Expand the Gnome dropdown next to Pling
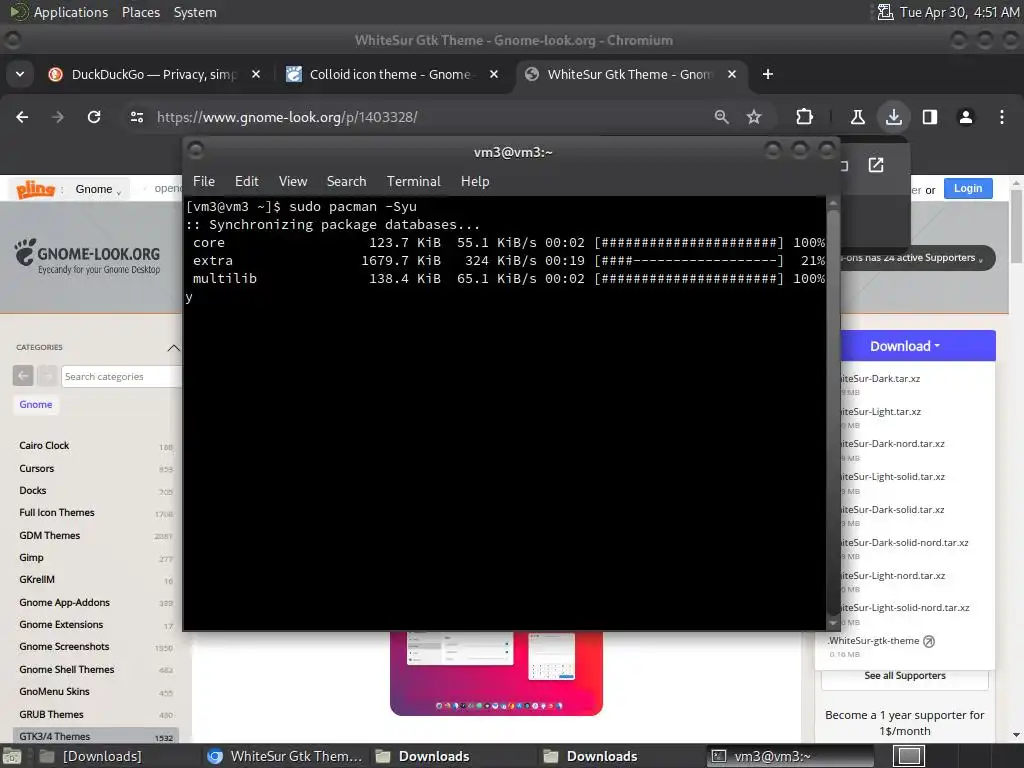This screenshot has height=768, width=1024. pyautogui.click(x=98, y=189)
